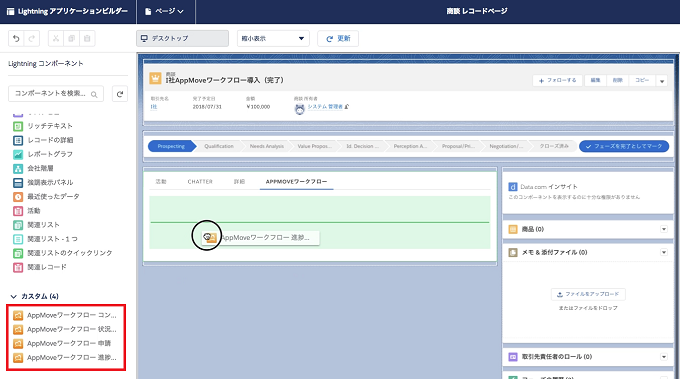The image size is (680, 379).
Task: Click AppMoveワークフロー 状況... custom component icon
Action: [18, 330]
